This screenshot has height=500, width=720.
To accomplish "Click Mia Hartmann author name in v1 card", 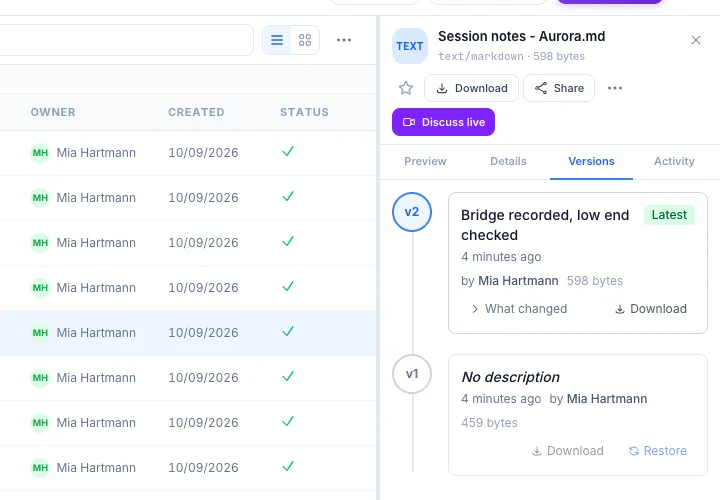I will click(607, 399).
